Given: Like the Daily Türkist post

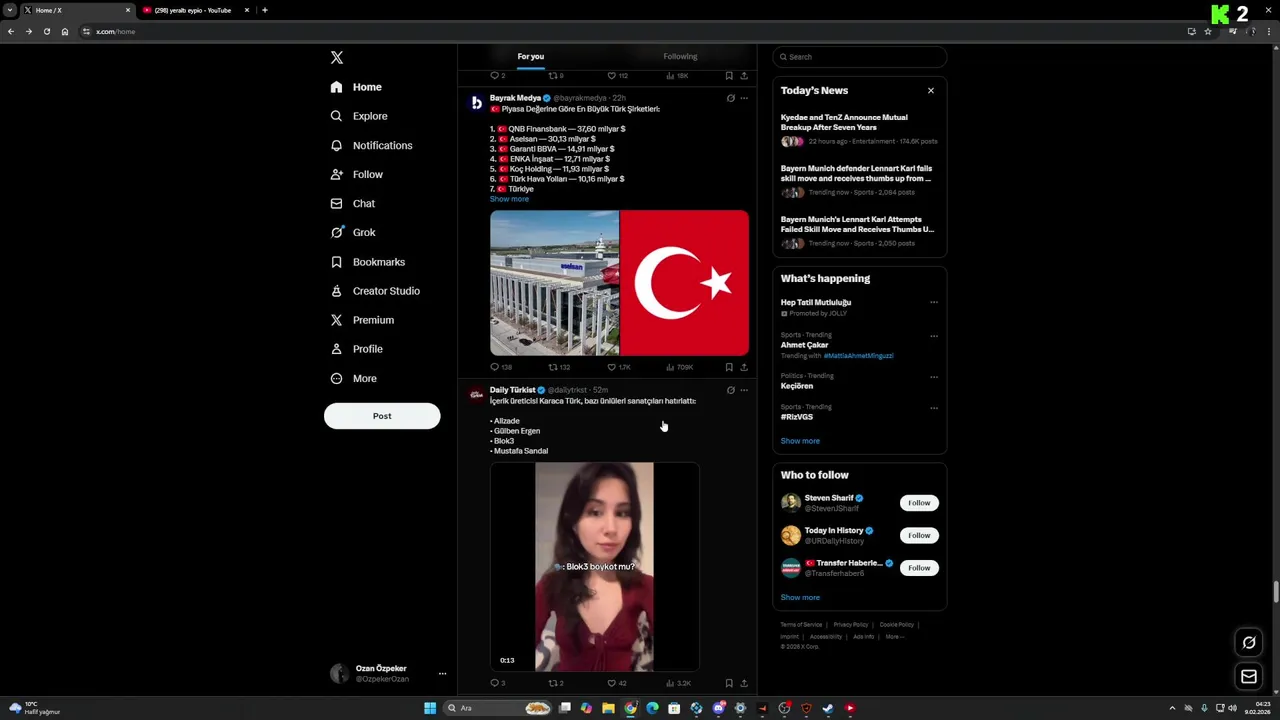Looking at the screenshot, I should pos(617,683).
